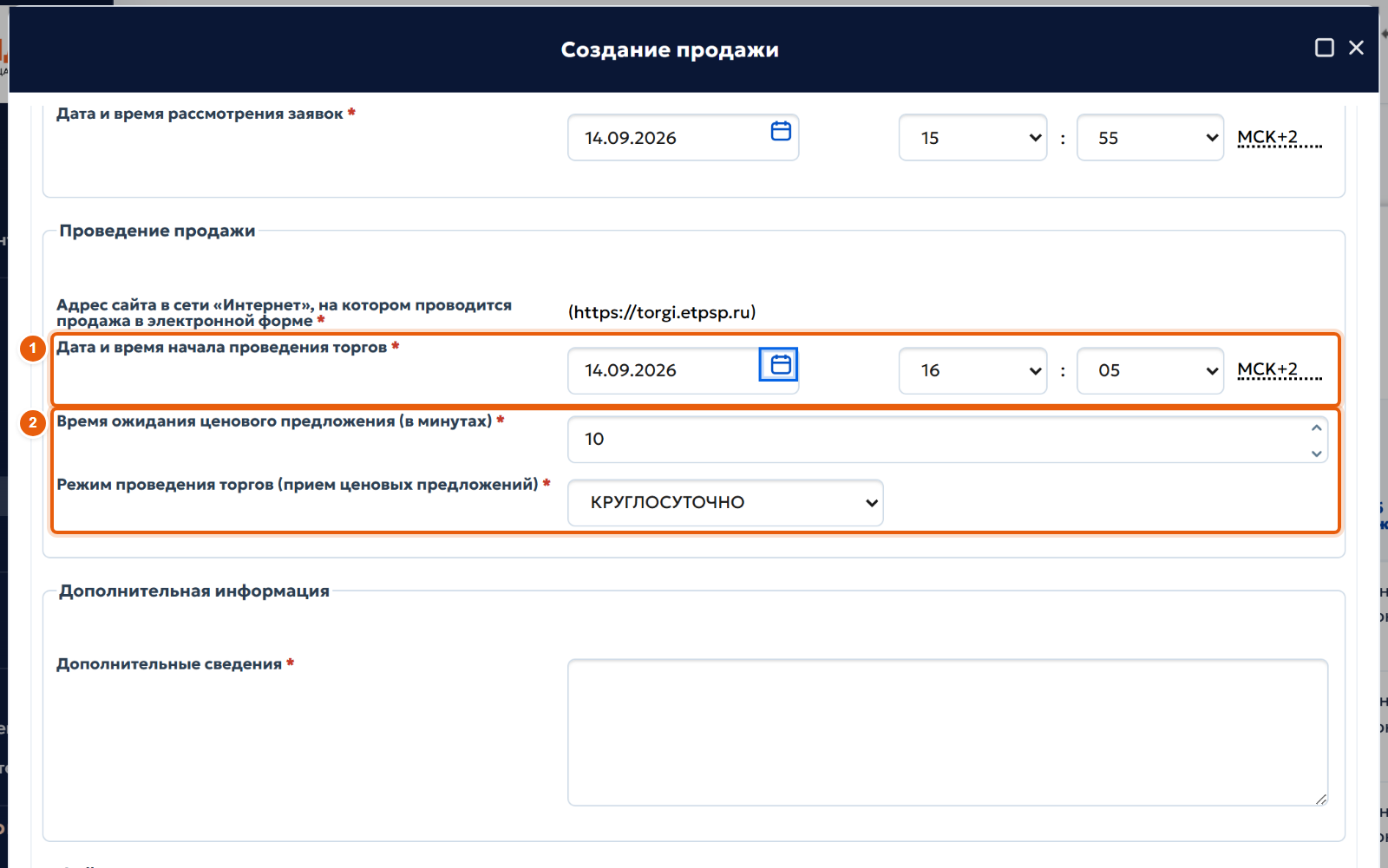
Task: Open the minutes dropdown showing 55
Action: tap(1150, 138)
